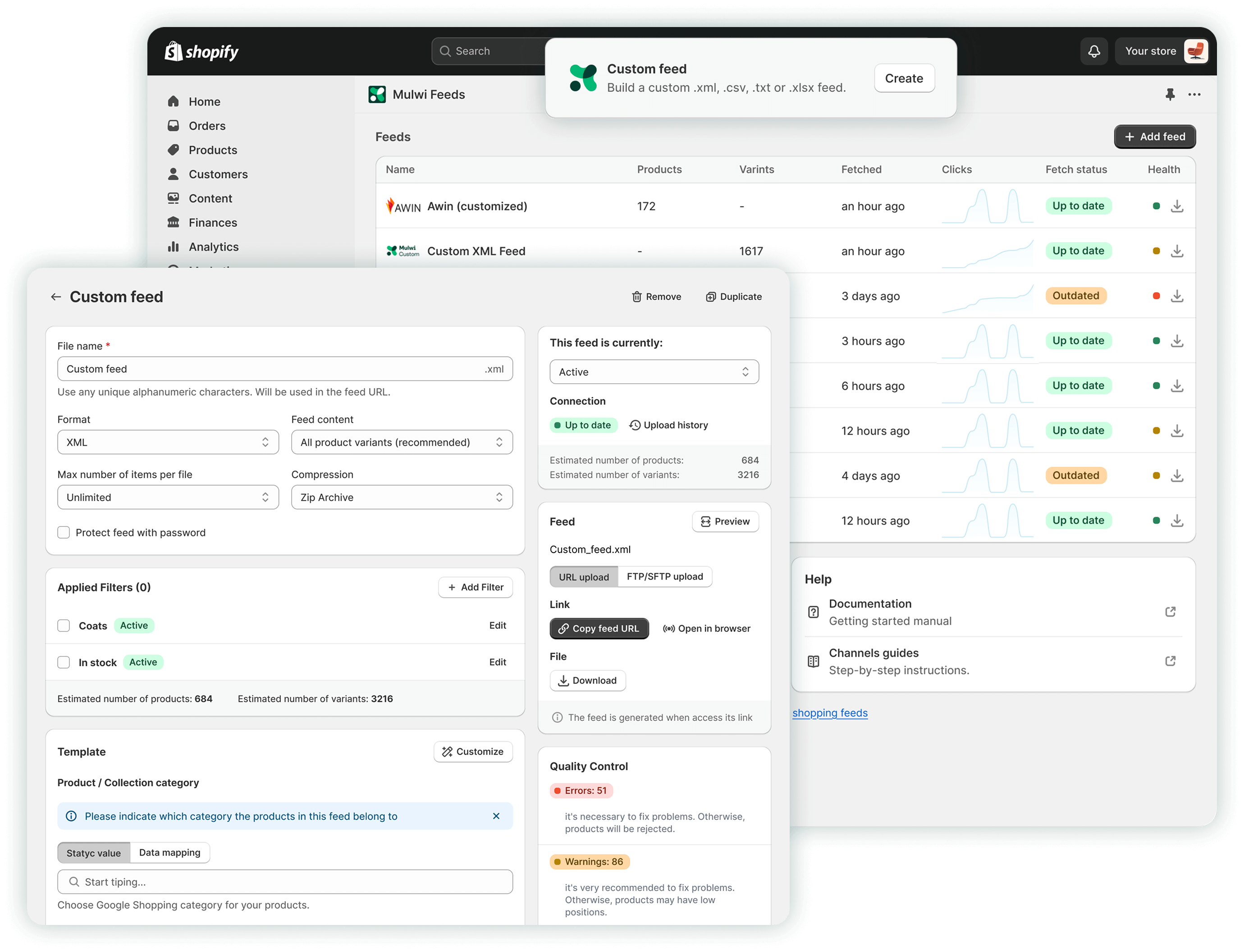Click the Google category search field
1244x952 pixels.
(x=285, y=882)
